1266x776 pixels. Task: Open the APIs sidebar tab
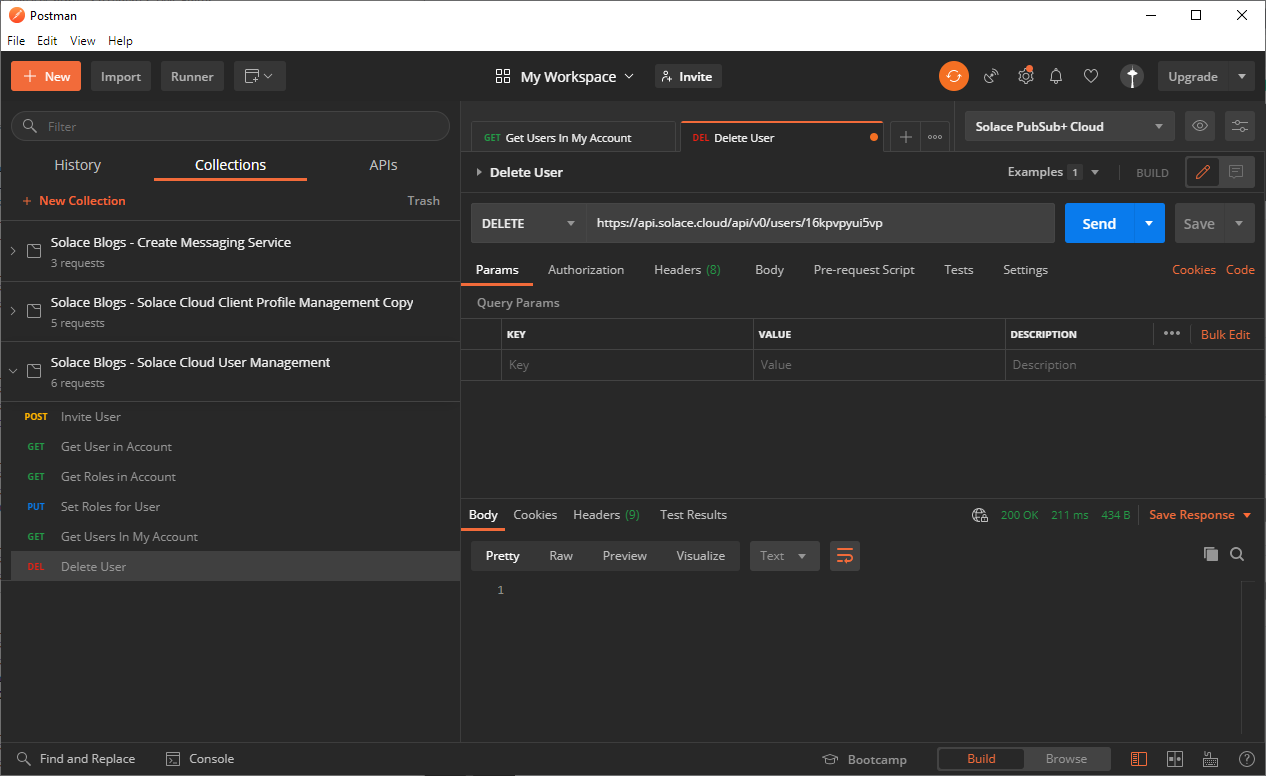point(383,165)
